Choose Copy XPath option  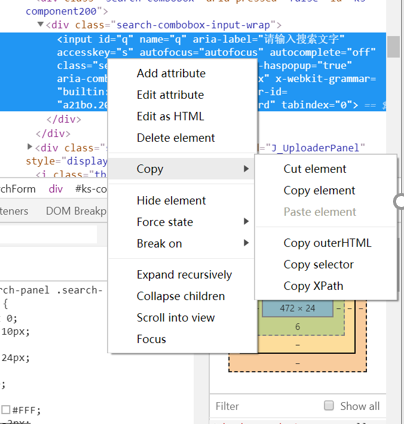326,286
